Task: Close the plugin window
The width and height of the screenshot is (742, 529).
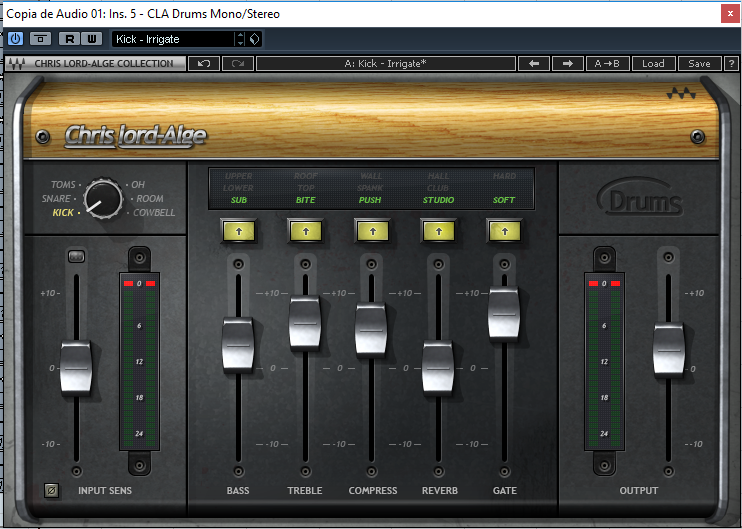Action: pyautogui.click(x=731, y=14)
